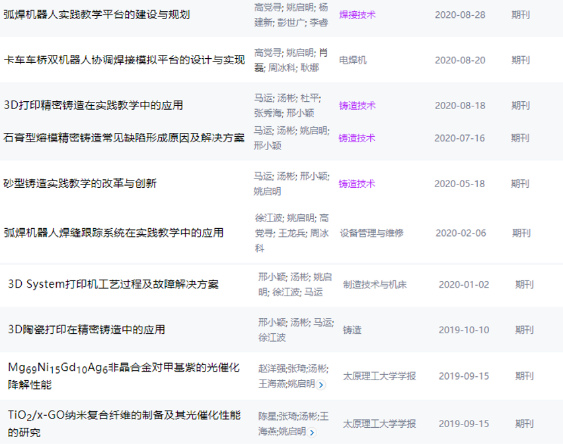
Task: Open journal link 电焊机
Action: (353, 60)
